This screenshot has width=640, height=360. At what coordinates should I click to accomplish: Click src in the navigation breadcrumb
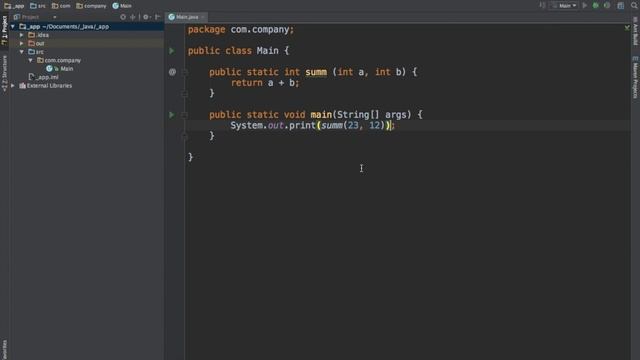[38, 6]
